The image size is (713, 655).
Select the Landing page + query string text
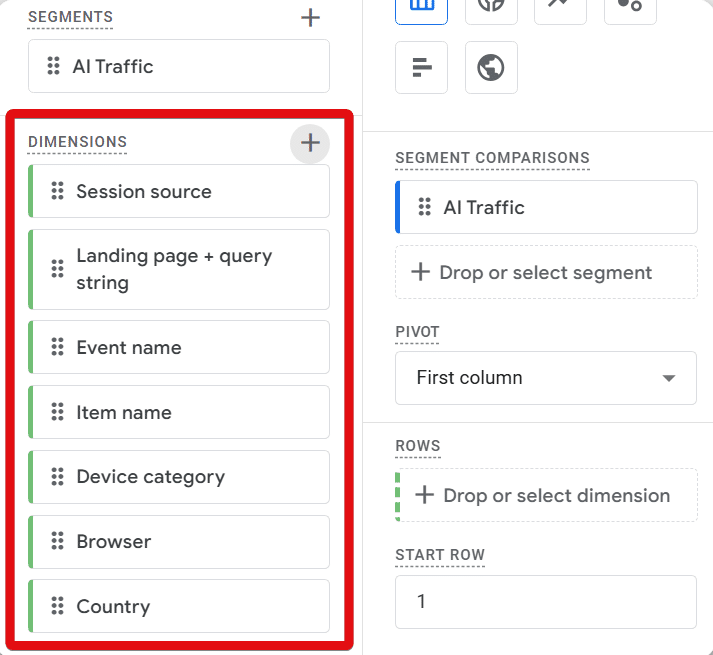pos(174,269)
